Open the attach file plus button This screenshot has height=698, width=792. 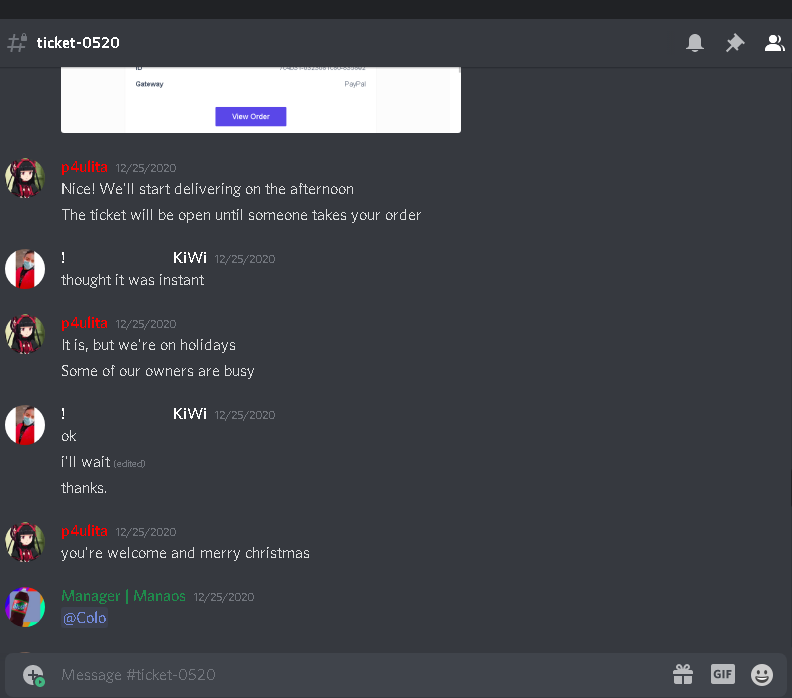pyautogui.click(x=33, y=675)
